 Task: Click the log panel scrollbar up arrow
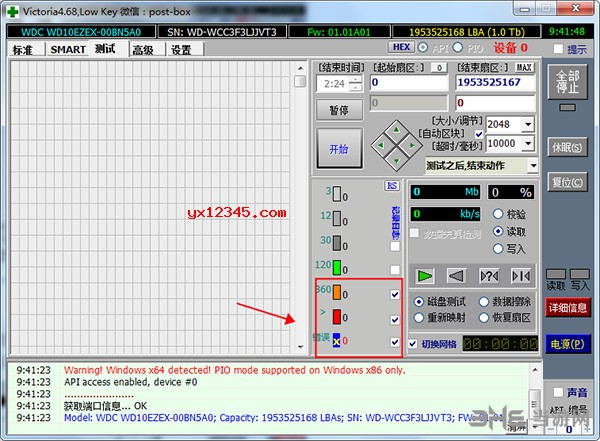[x=535, y=370]
